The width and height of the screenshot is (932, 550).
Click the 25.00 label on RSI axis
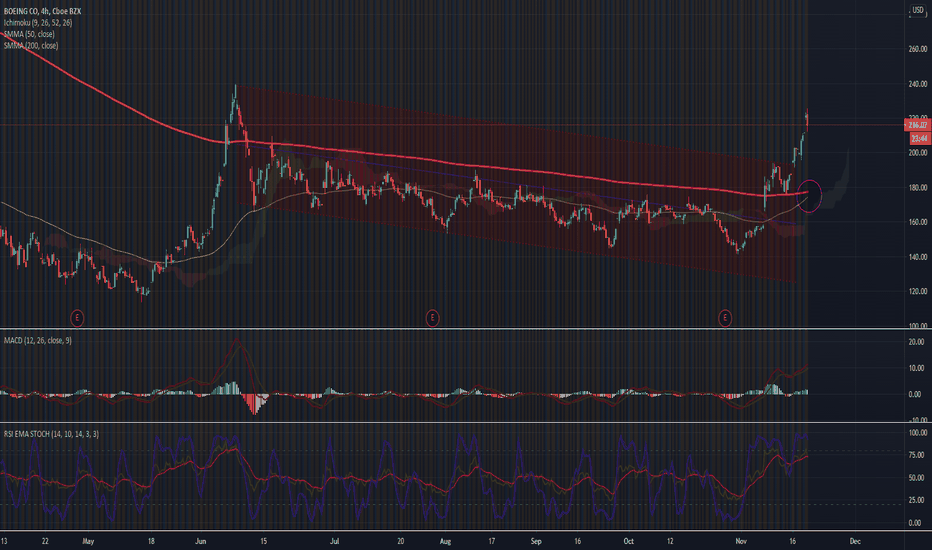coord(917,500)
